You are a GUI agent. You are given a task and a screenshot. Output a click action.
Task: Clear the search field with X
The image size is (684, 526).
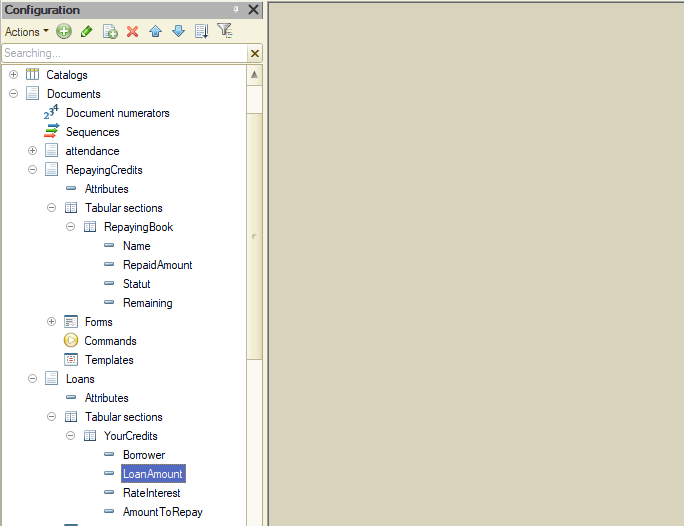pyautogui.click(x=255, y=53)
